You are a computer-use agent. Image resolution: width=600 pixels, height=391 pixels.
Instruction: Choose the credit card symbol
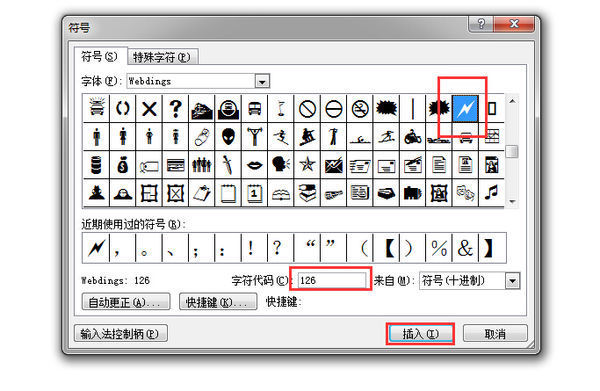click(176, 165)
